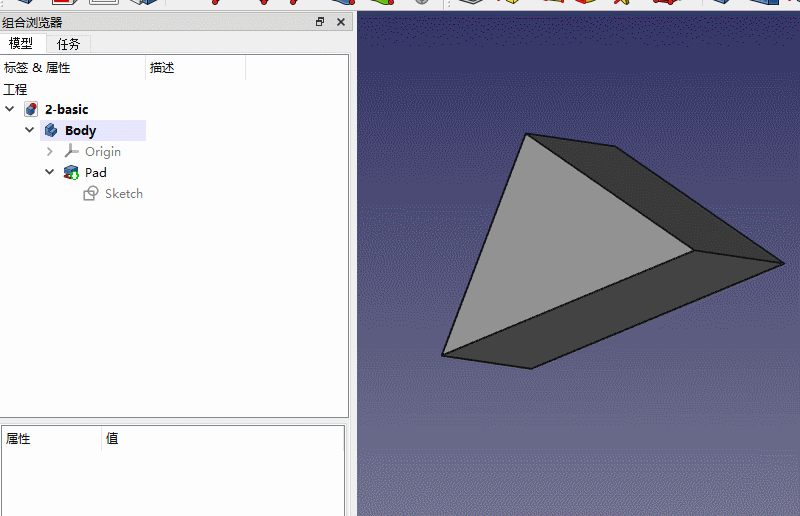
Task: Click the 标签 & 属性 column header
Action: pos(38,68)
